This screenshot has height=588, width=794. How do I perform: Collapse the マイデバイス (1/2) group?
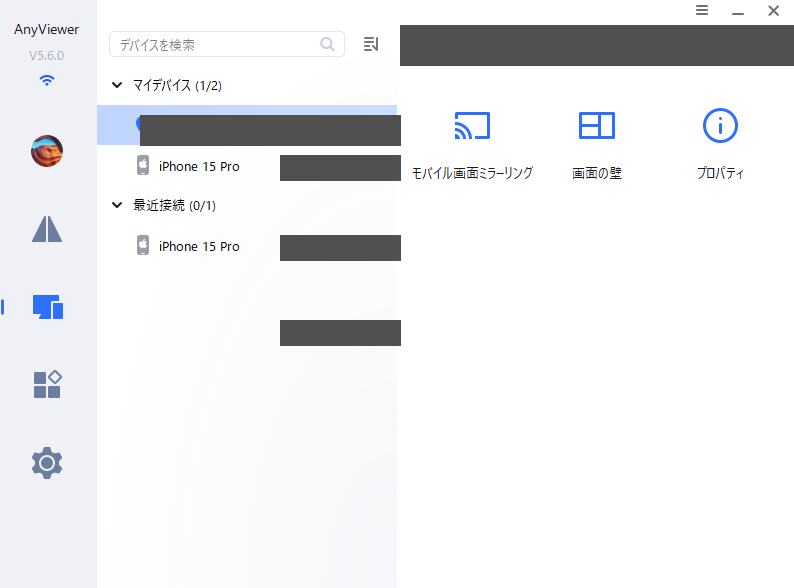click(x=117, y=85)
